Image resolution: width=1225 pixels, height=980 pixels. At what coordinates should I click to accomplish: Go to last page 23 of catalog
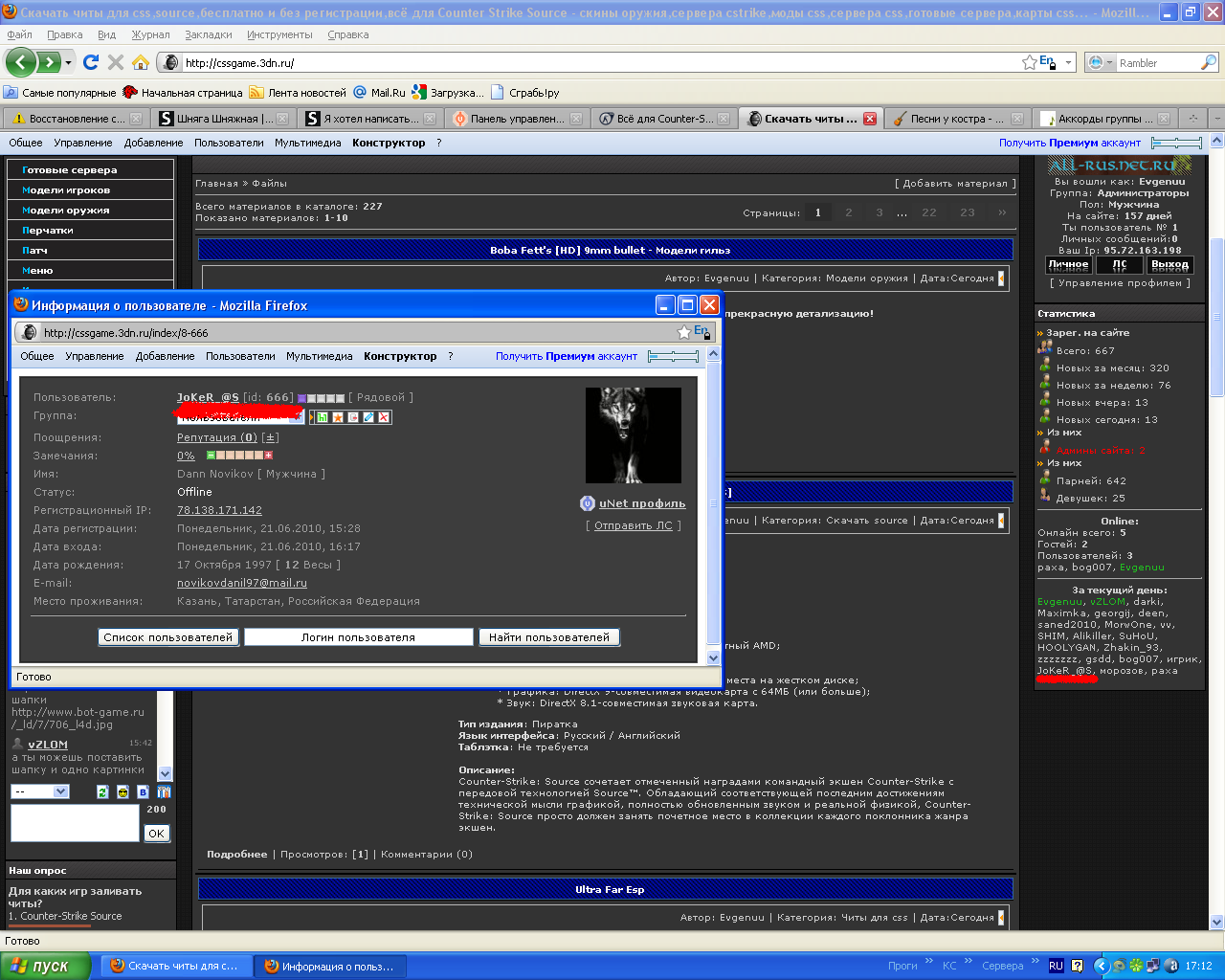(968, 212)
